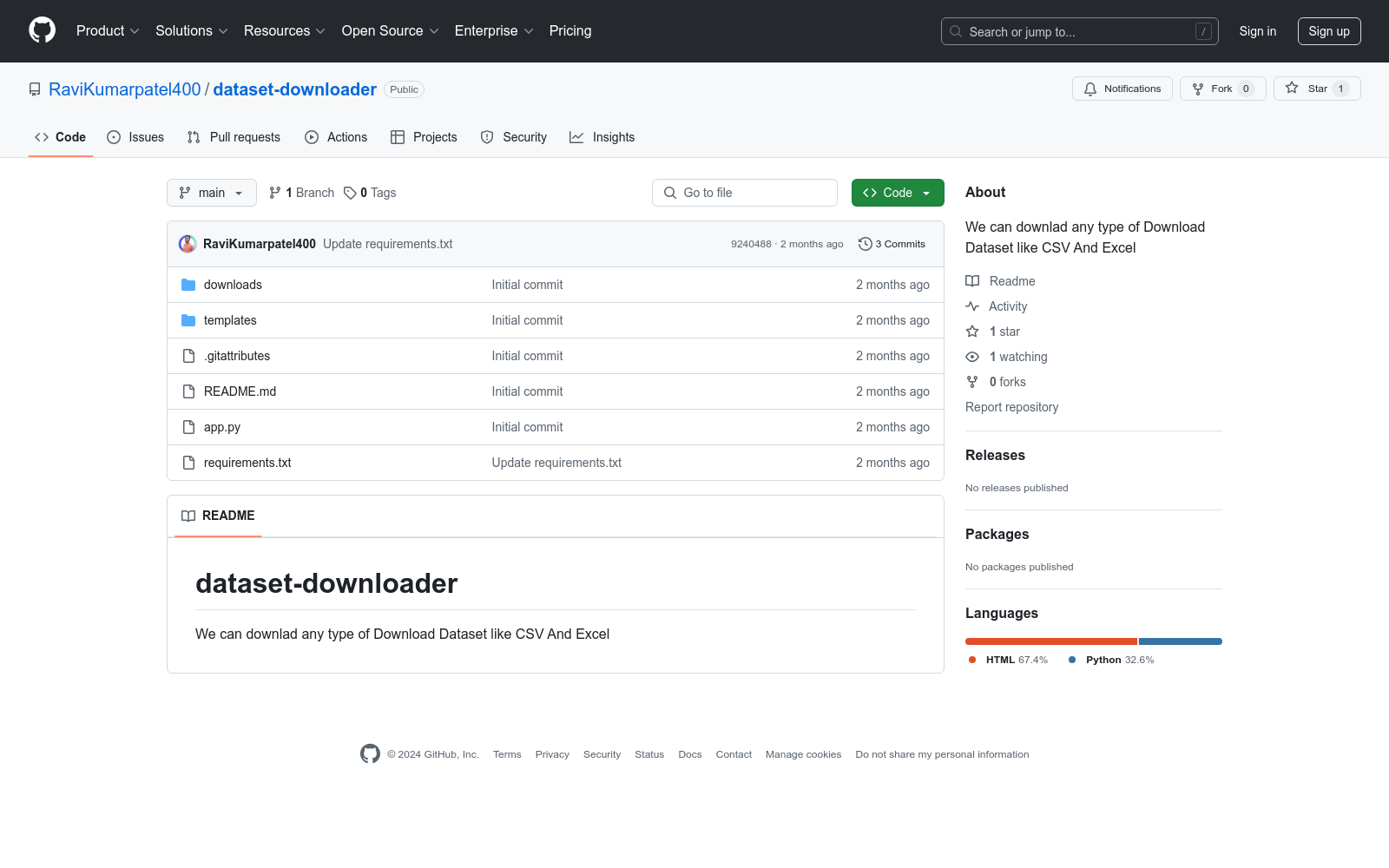1389x868 pixels.
Task: Open the Docs footer link
Action: [x=690, y=754]
